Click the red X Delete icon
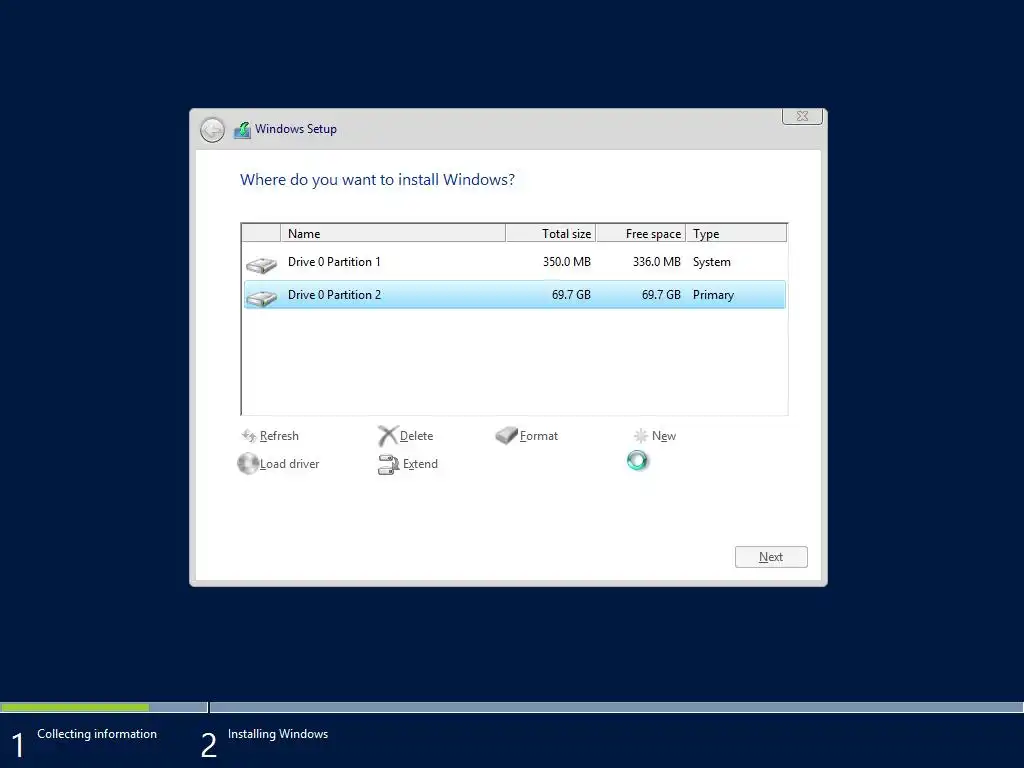This screenshot has width=1024, height=768. coord(388,436)
